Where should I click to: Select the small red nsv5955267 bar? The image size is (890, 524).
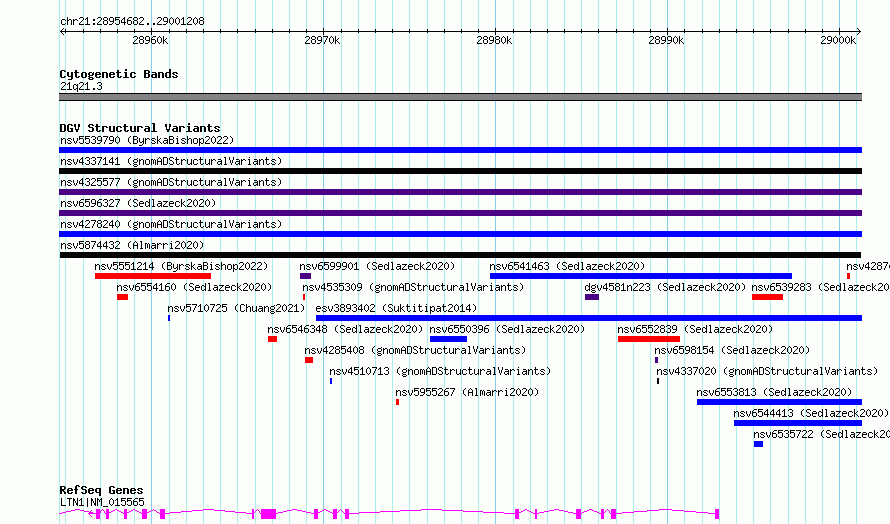click(x=397, y=402)
